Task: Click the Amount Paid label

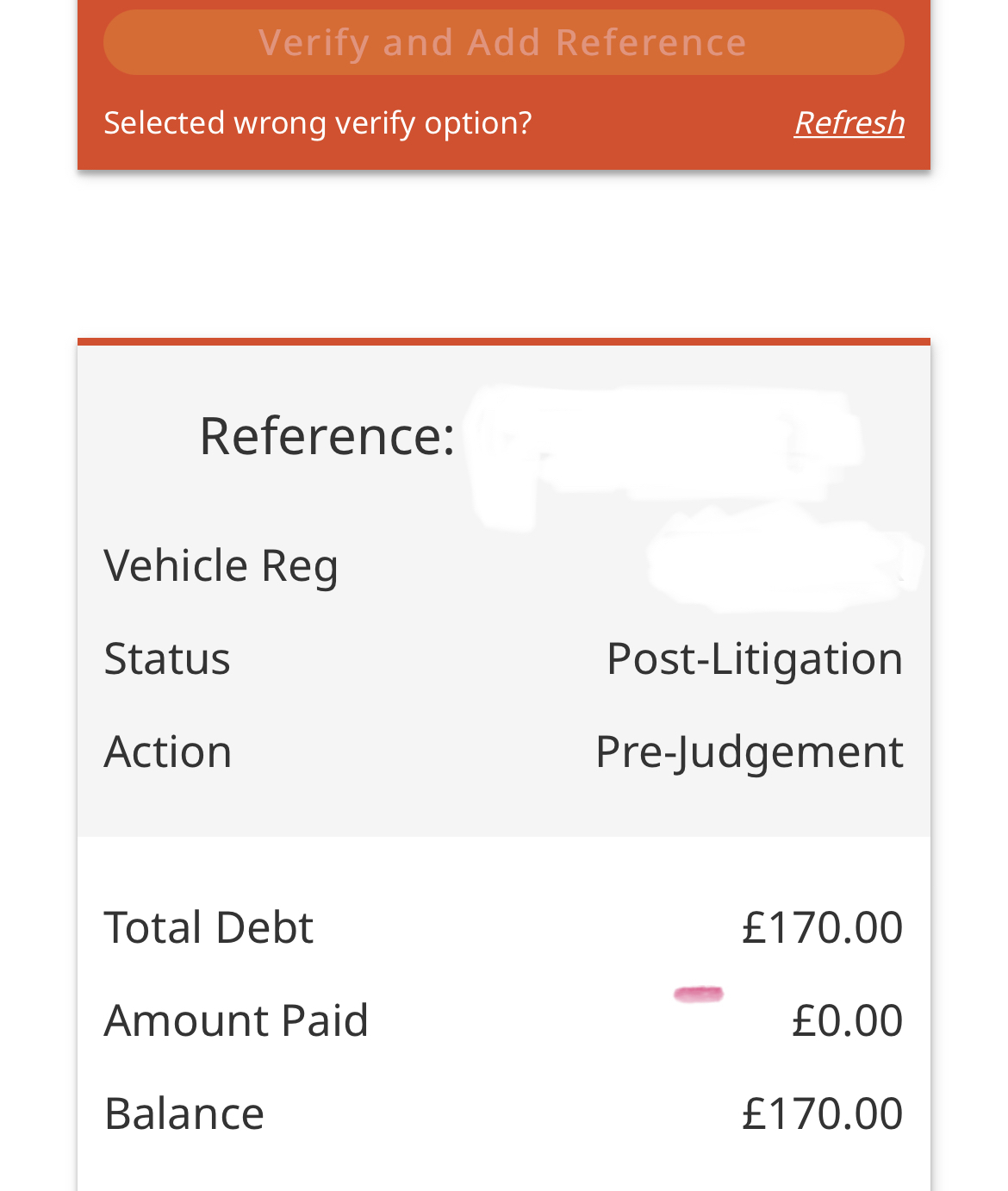Action: click(x=236, y=1020)
